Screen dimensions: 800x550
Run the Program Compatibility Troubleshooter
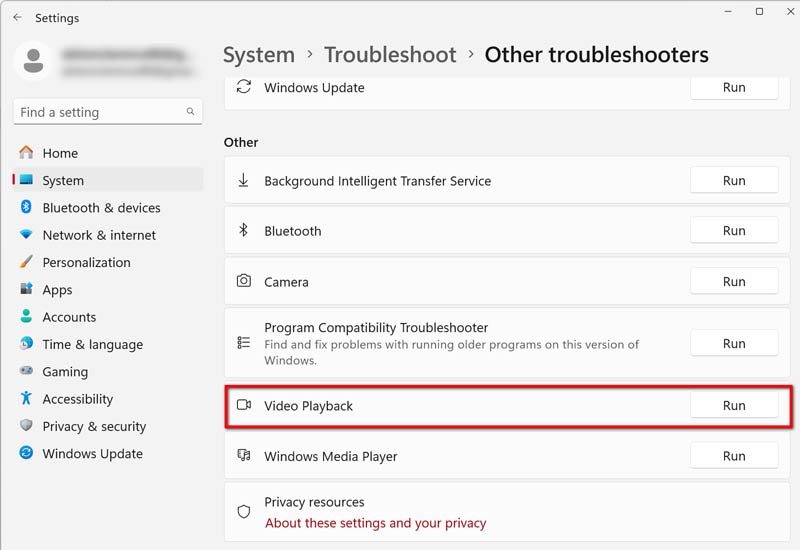(x=734, y=343)
